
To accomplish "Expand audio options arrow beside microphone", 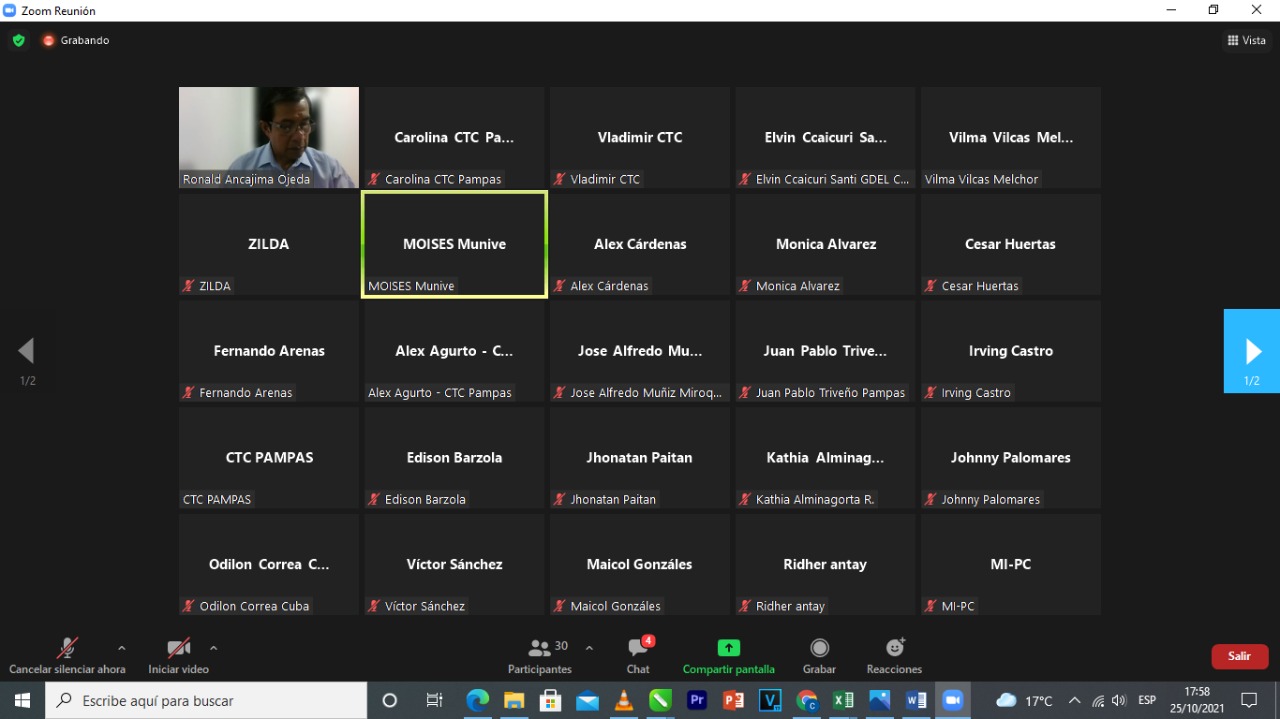I will coord(122,648).
